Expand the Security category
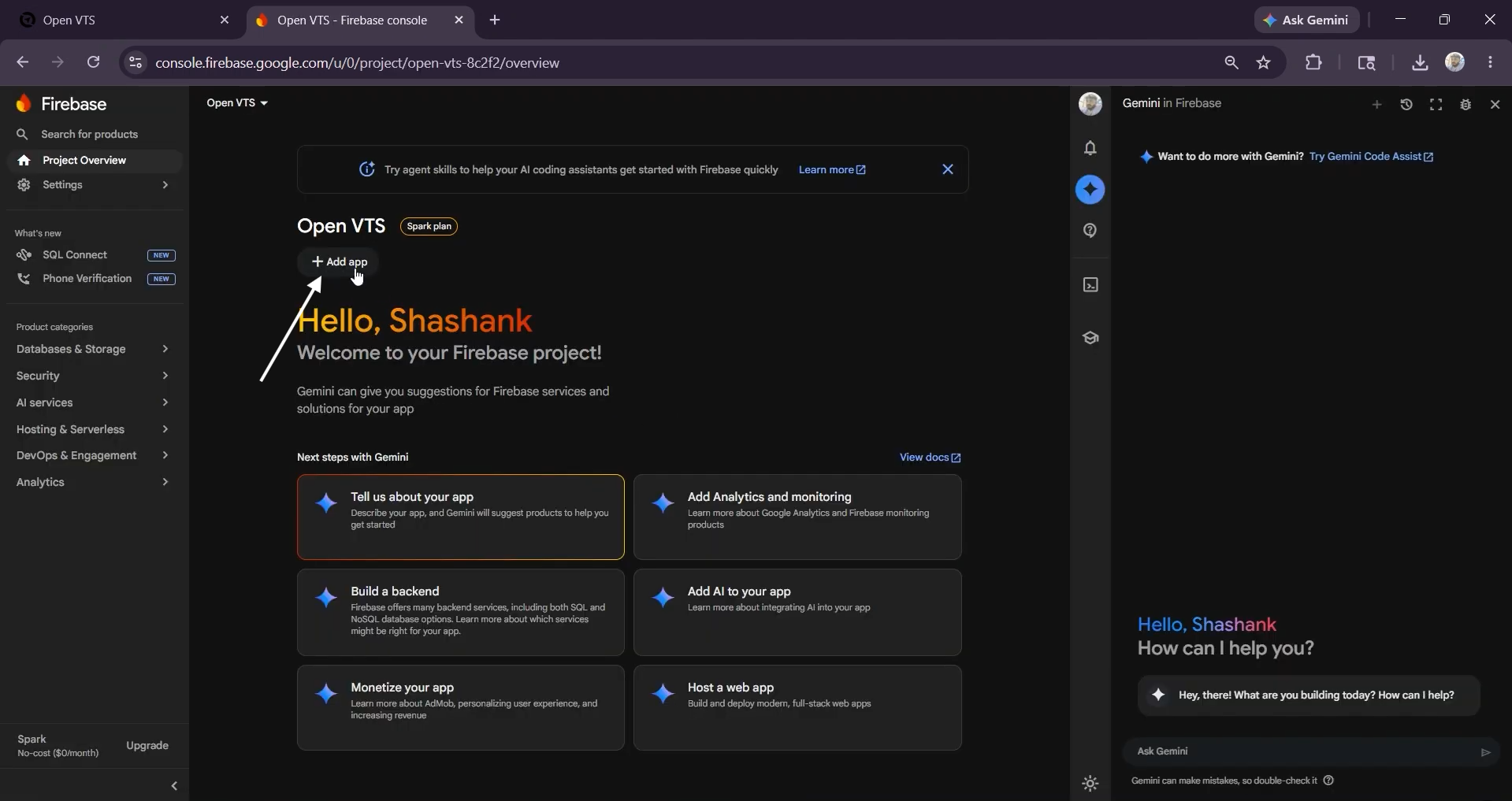This screenshot has height=801, width=1512. click(x=94, y=376)
